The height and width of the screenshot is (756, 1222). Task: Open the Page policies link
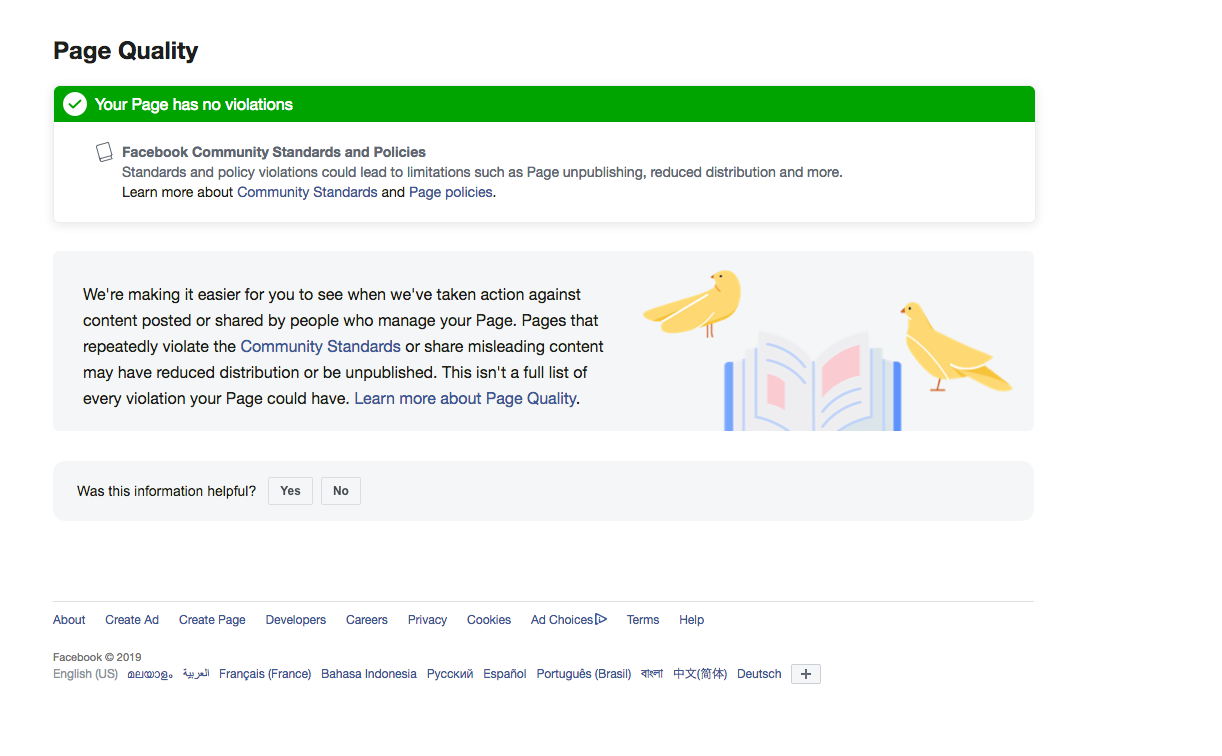[450, 192]
